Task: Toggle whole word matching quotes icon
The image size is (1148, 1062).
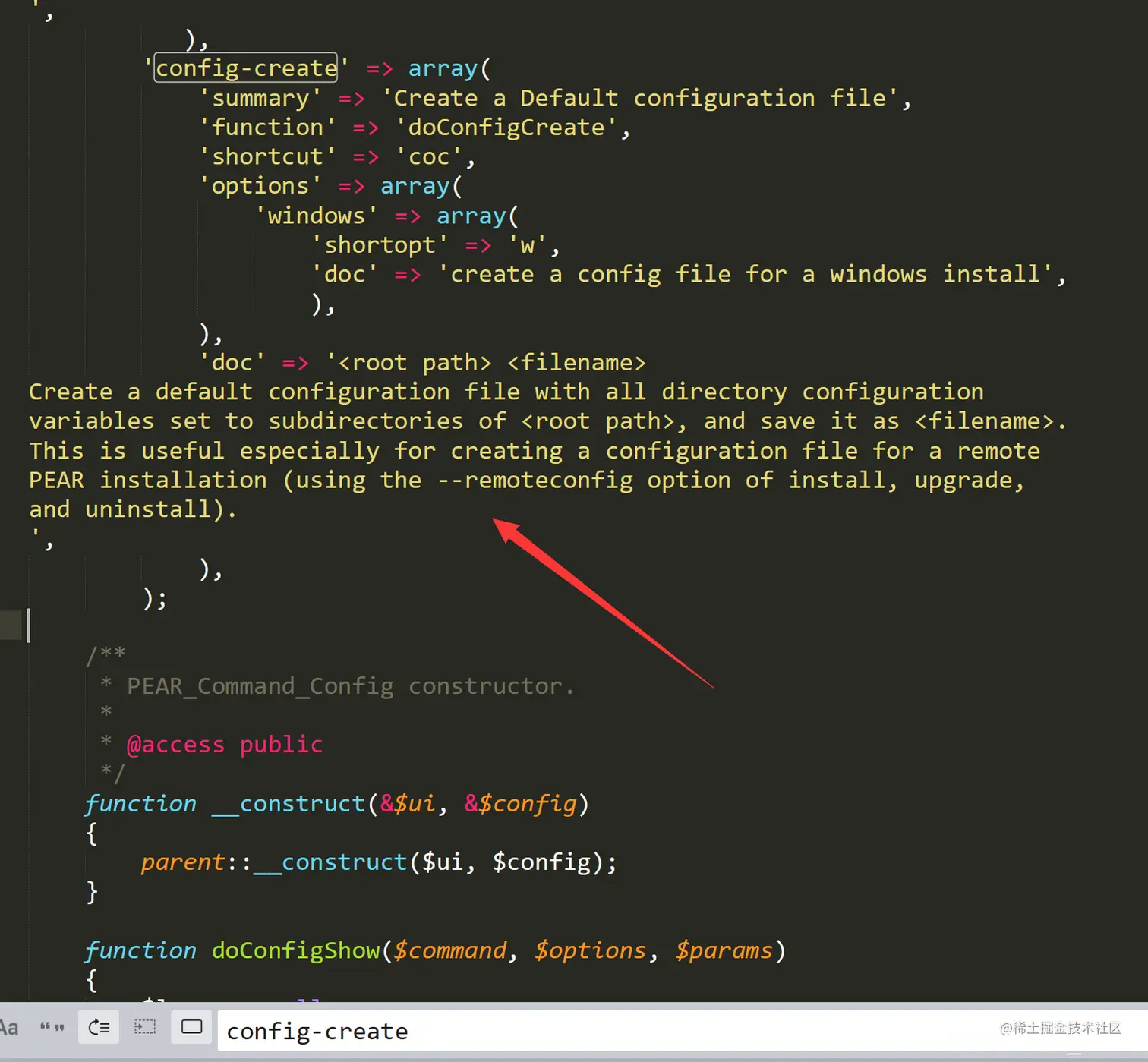Action: 52,1028
